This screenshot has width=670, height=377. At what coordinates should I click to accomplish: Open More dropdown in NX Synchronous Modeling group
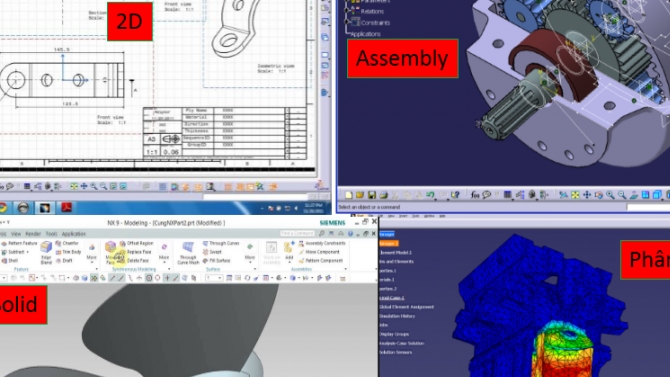164,252
